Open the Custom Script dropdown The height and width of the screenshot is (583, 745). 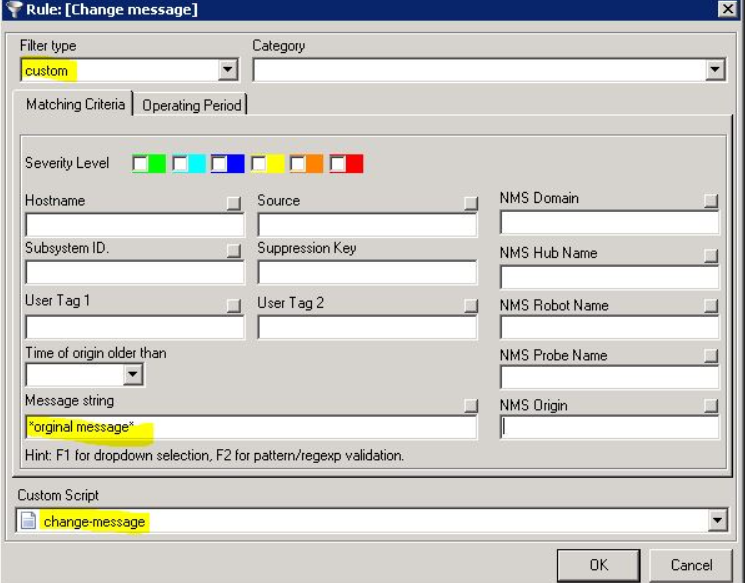pos(715,521)
